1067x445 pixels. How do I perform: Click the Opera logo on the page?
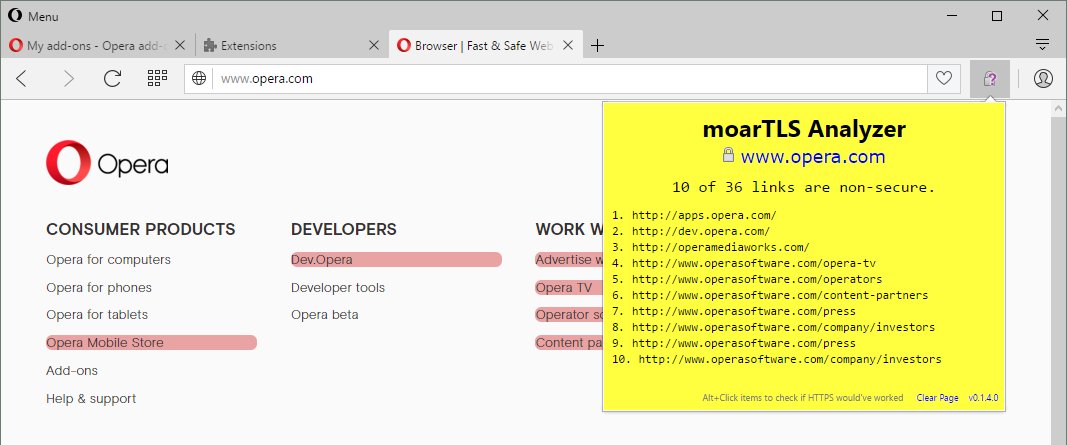click(x=107, y=163)
